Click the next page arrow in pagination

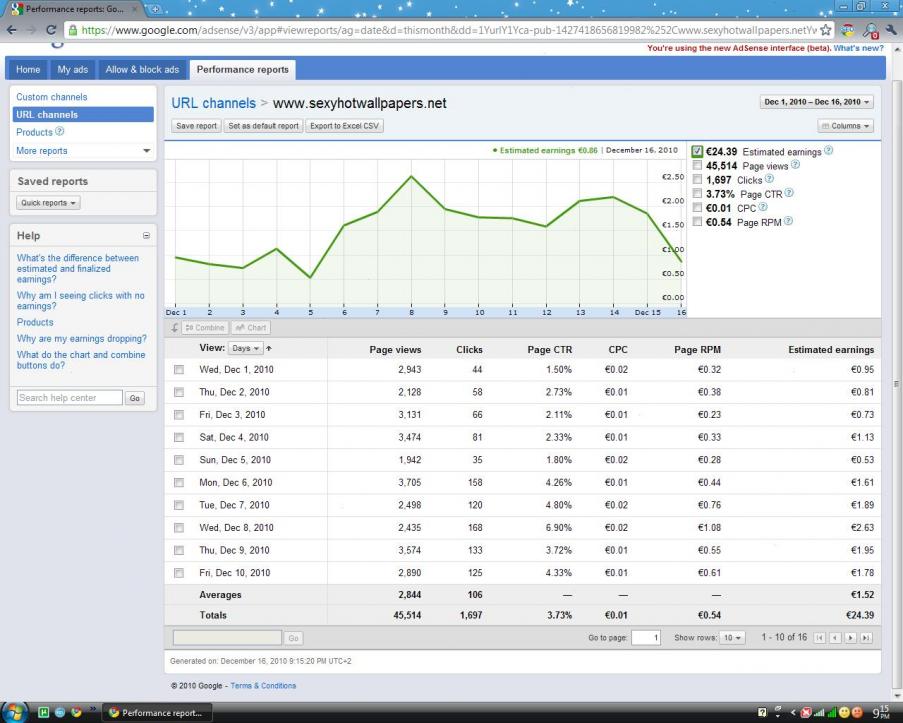(853, 637)
